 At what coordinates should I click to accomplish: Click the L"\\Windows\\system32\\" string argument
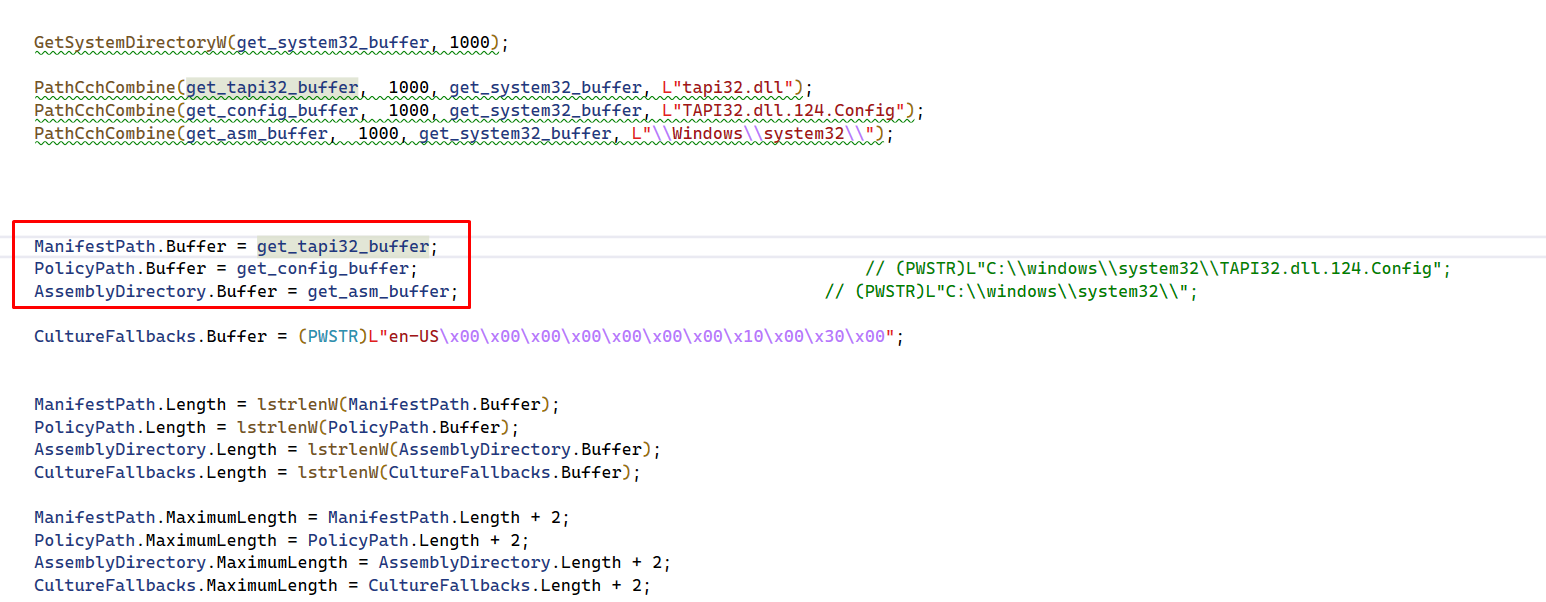(x=753, y=133)
